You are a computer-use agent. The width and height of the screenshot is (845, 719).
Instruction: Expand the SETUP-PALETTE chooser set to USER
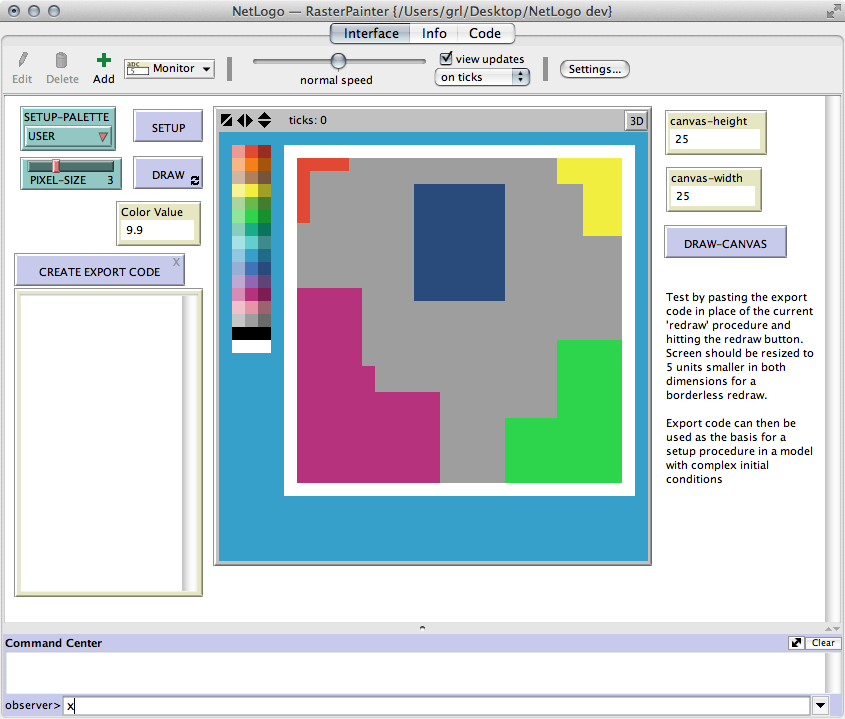[x=68, y=137]
